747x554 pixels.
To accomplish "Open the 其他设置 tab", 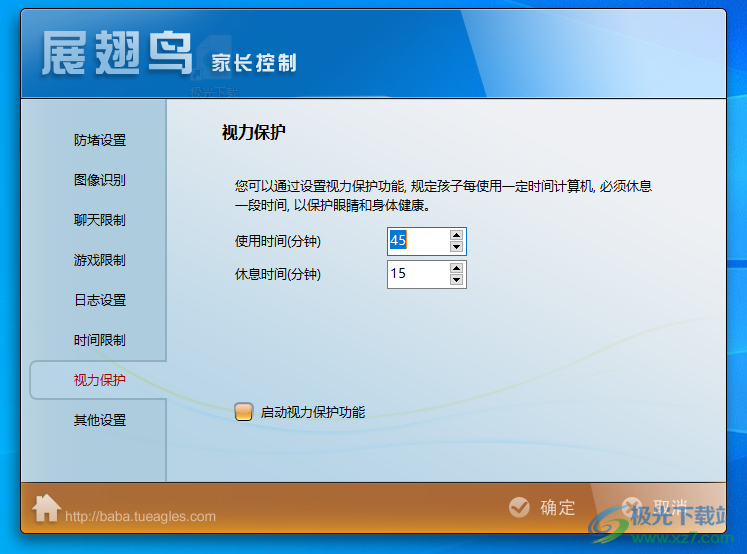I will (x=99, y=420).
